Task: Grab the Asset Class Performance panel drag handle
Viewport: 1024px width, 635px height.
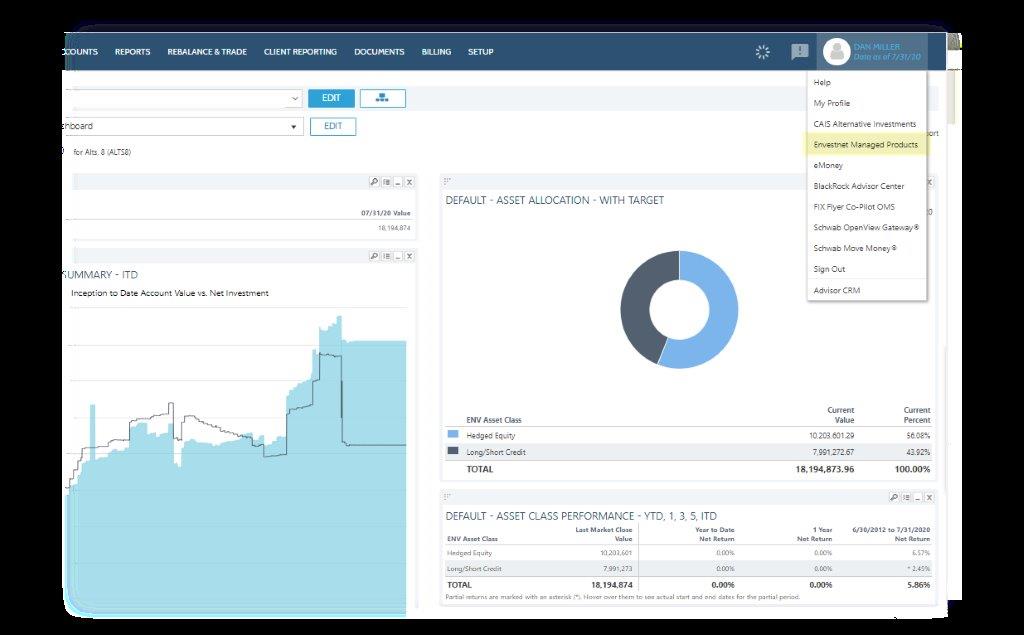Action: (447, 497)
